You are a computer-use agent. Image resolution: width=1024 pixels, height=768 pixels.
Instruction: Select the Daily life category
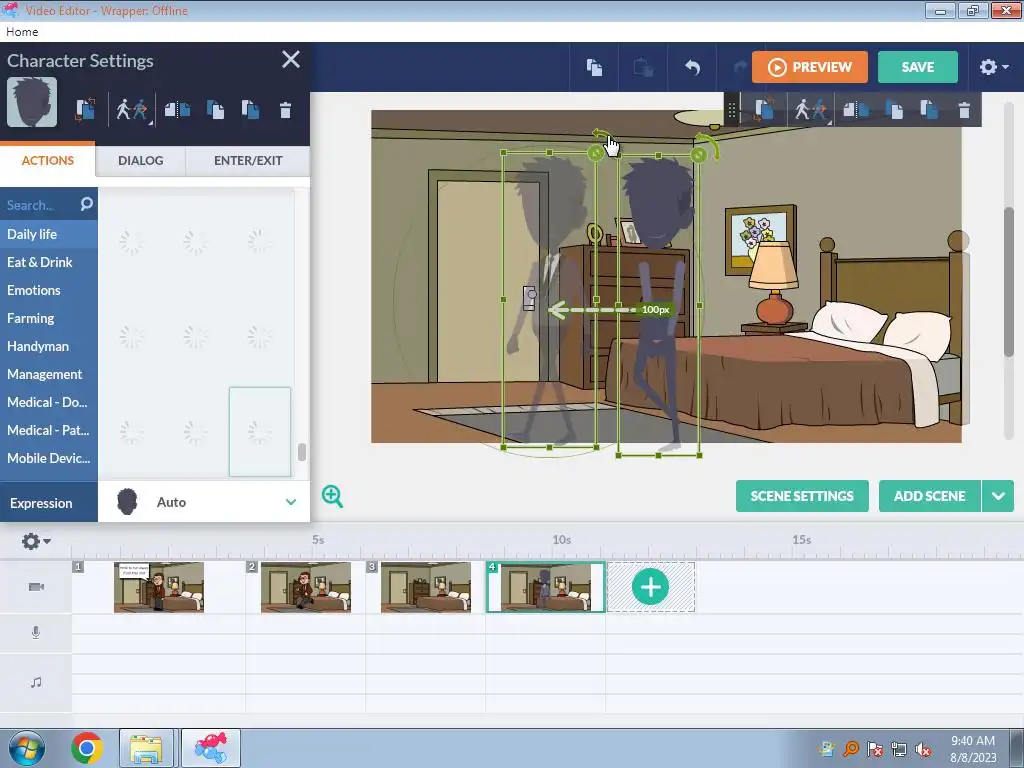49,234
